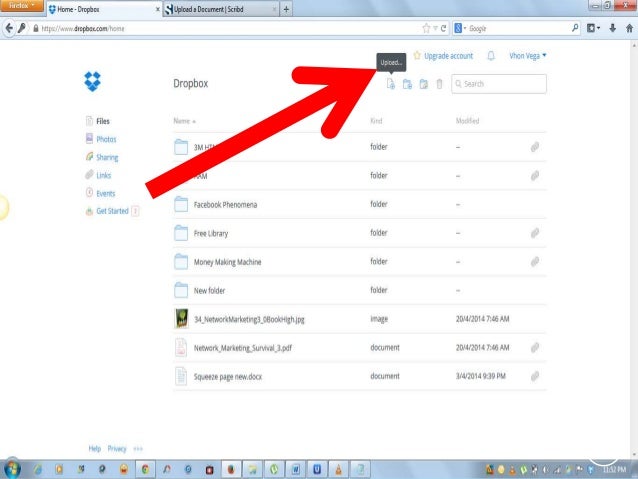Click the search magnifier in the Google box
The image size is (638, 479).
tap(575, 28)
